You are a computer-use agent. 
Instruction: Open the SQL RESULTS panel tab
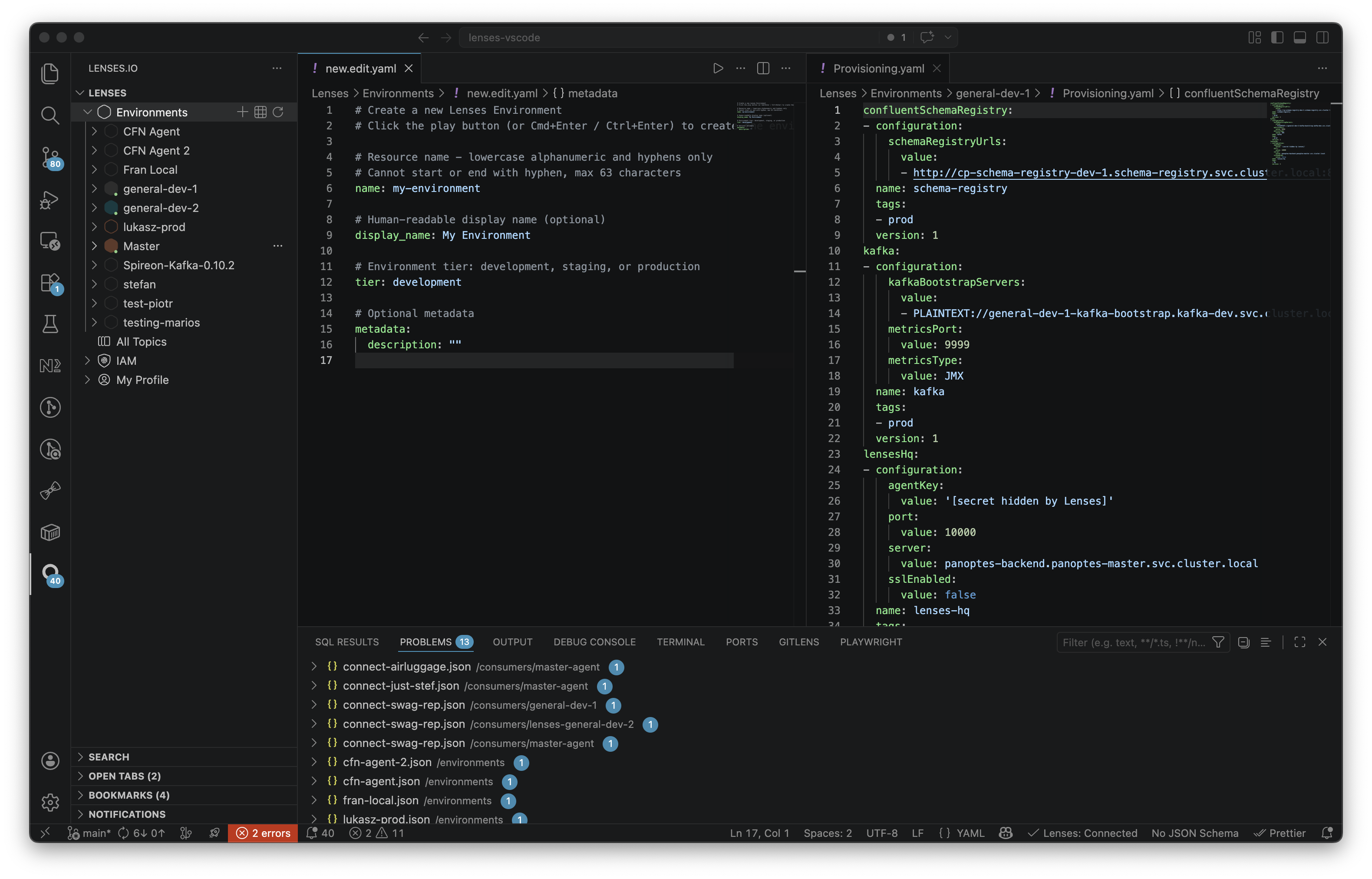(347, 642)
